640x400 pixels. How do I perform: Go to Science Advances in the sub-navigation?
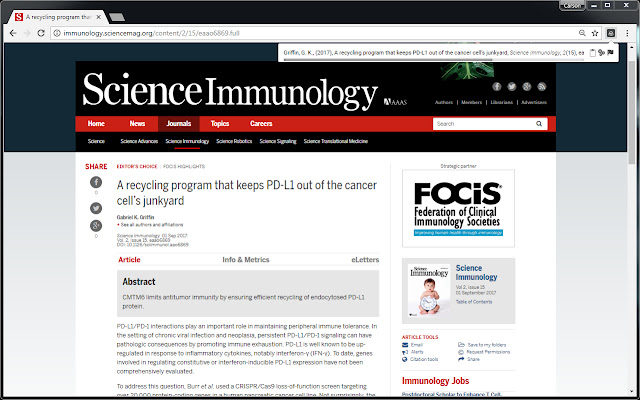point(139,141)
